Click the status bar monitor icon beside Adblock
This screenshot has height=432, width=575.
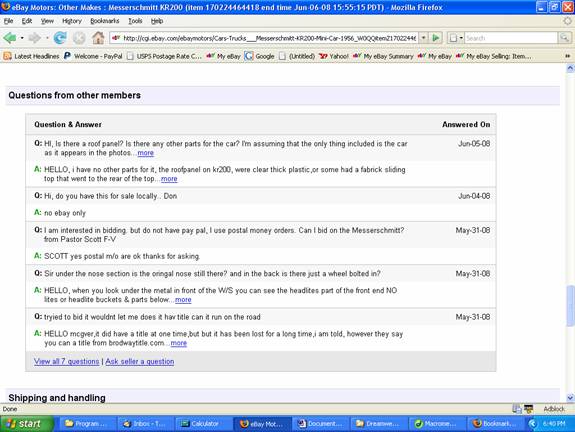click(x=528, y=409)
